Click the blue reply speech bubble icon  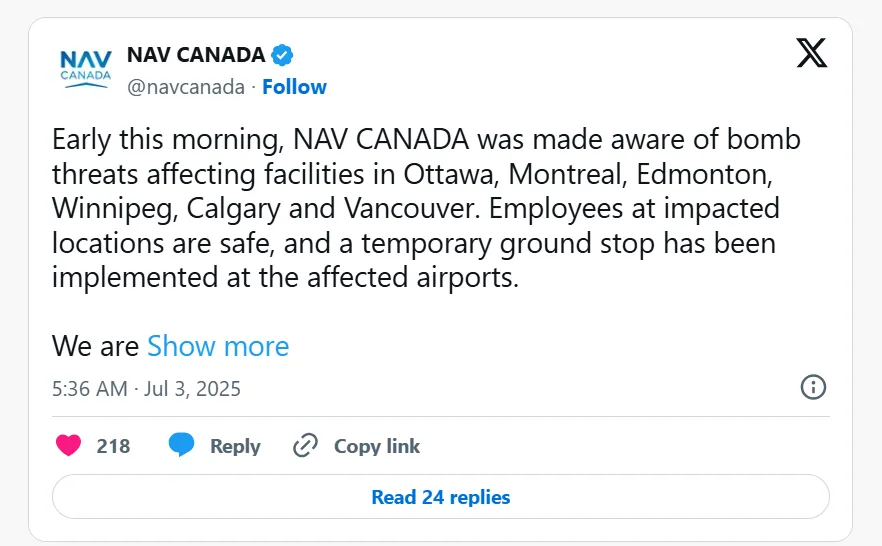coord(181,445)
